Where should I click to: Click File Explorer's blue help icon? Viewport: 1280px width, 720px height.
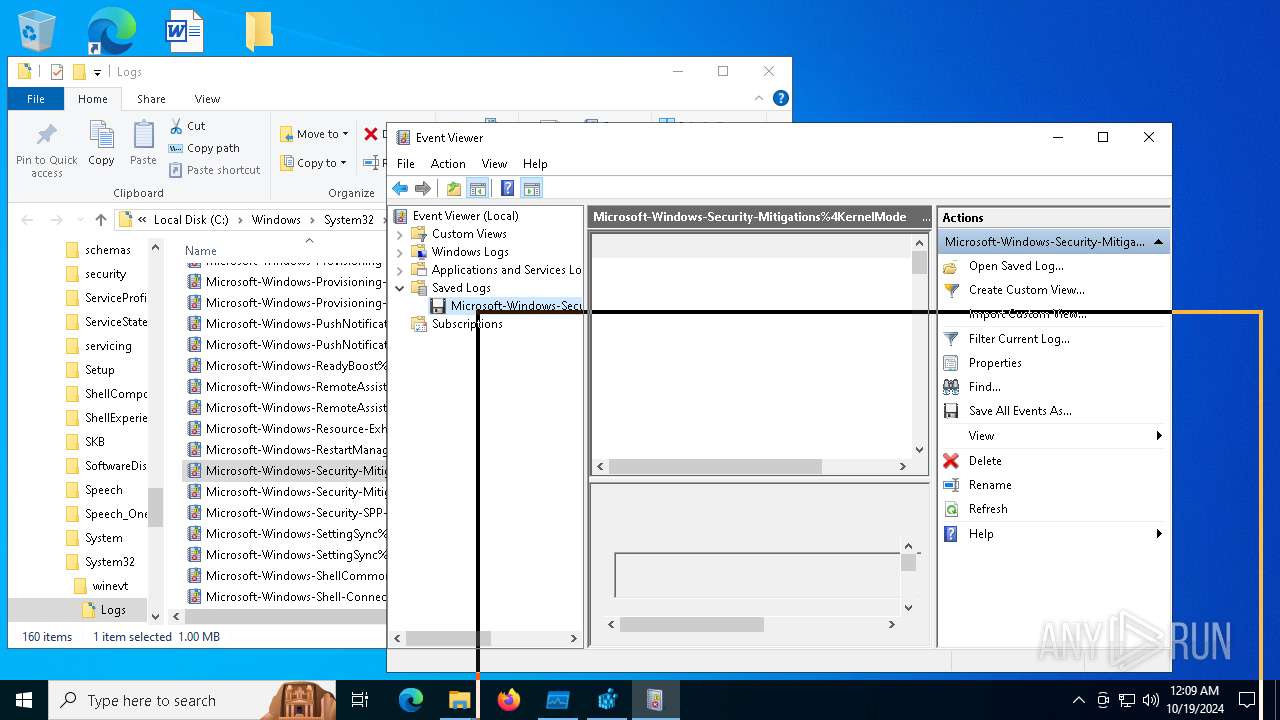pos(781,98)
